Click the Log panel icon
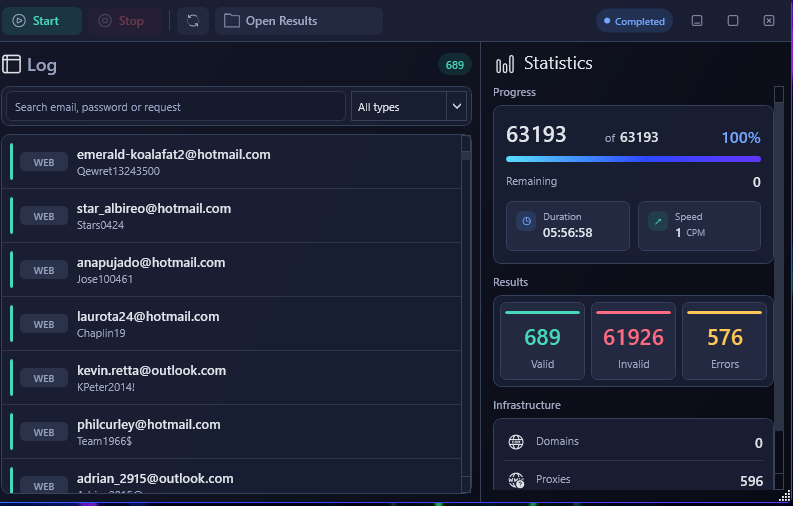Screen dimensions: 793x506 (12, 64)
